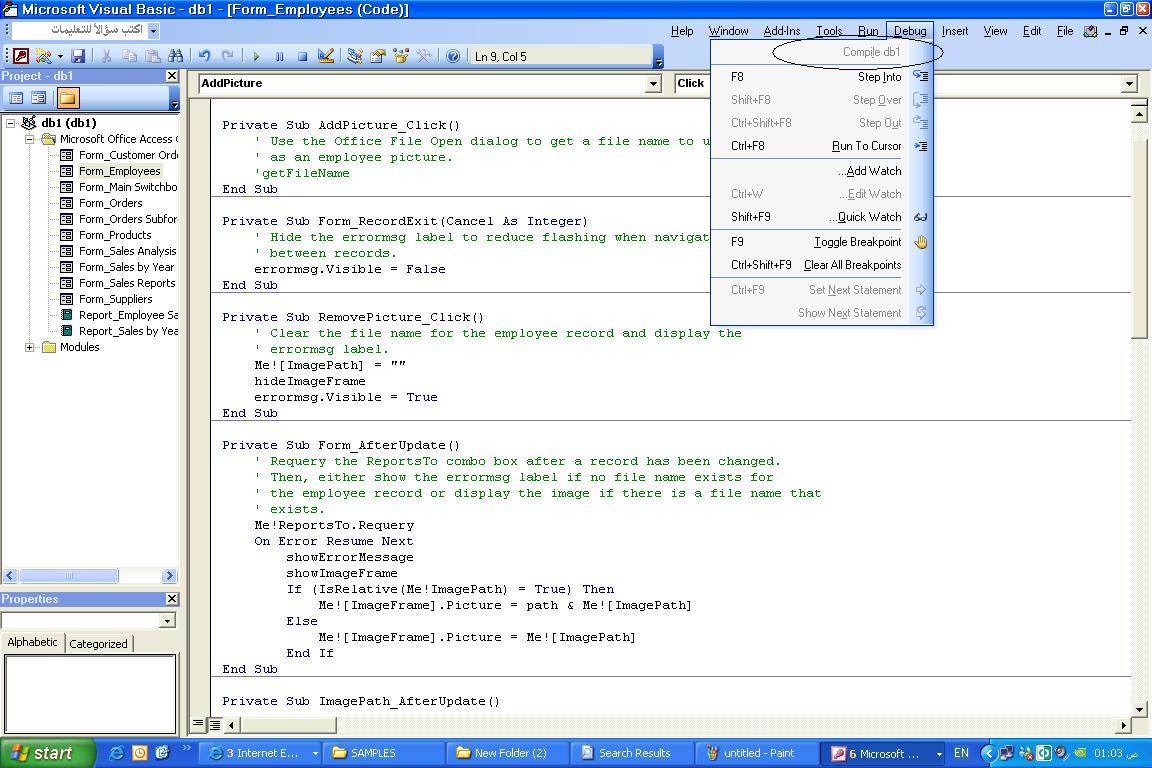Switch to the Alphabetic tab

coord(32,642)
